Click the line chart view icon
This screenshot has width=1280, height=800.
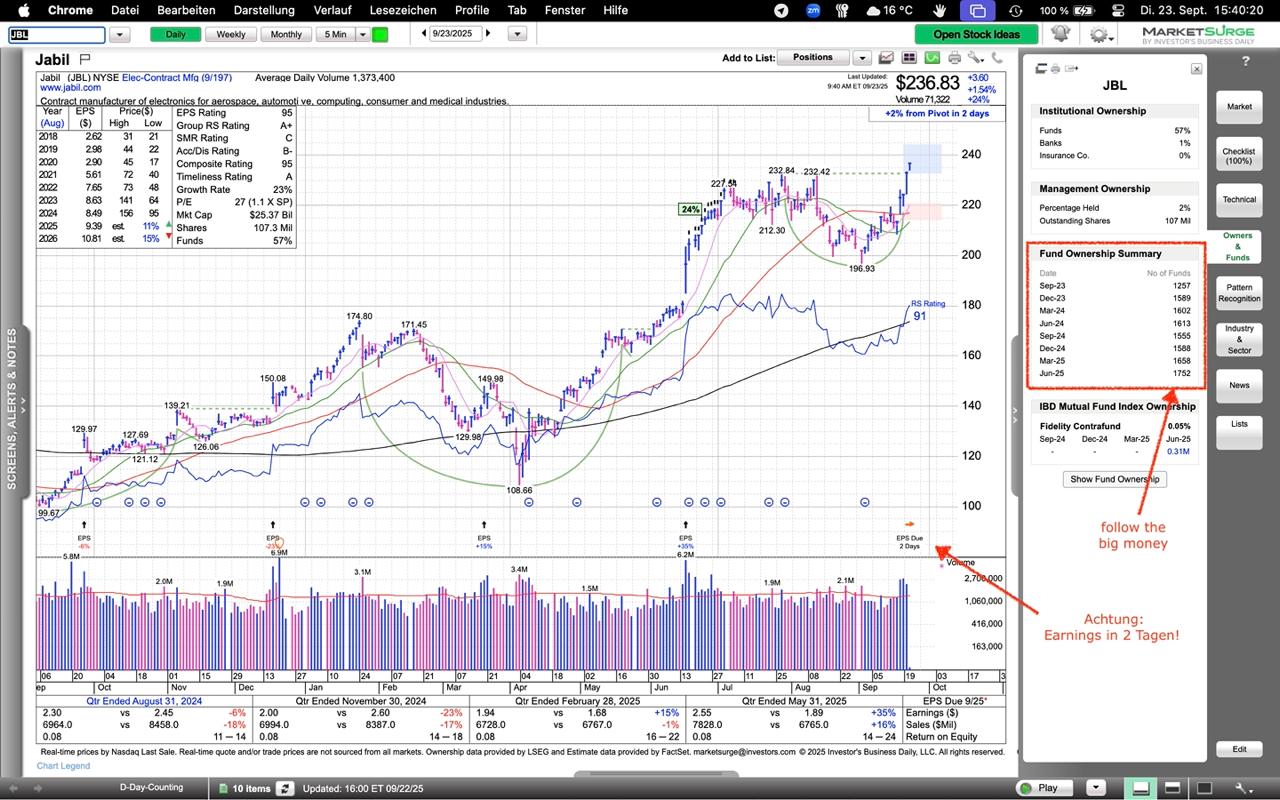[x=886, y=58]
